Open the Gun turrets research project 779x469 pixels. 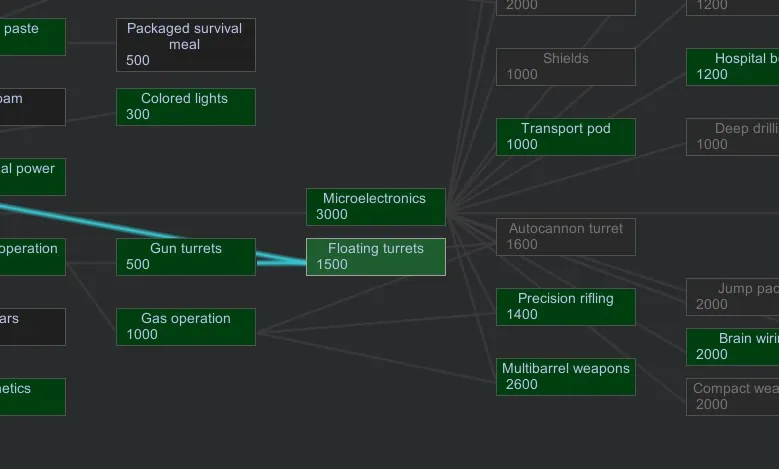pyautogui.click(x=185, y=257)
